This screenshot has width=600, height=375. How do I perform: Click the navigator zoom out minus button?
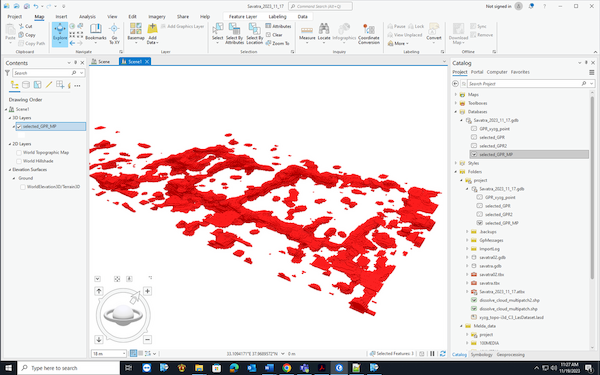point(147,339)
